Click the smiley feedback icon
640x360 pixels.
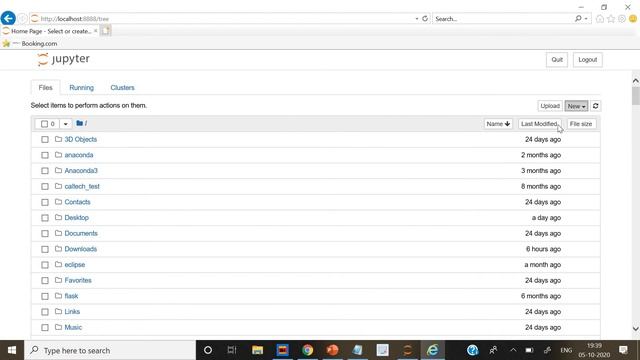[633, 19]
